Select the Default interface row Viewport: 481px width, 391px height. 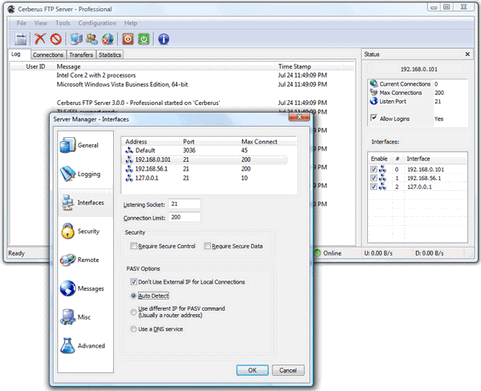[206, 150]
